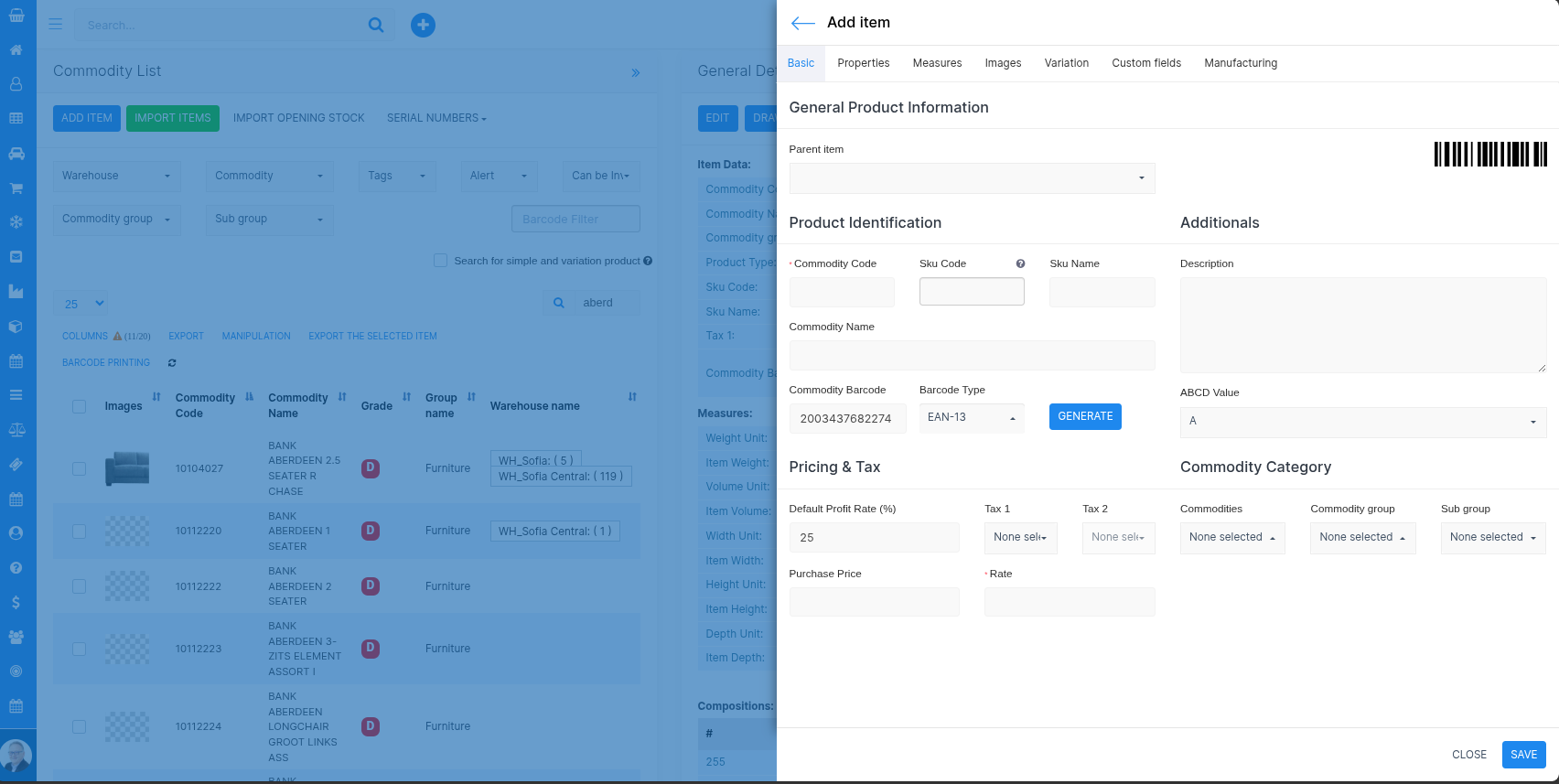The image size is (1559, 784).
Task: Open the hamburger menu icon
Action: [56, 25]
